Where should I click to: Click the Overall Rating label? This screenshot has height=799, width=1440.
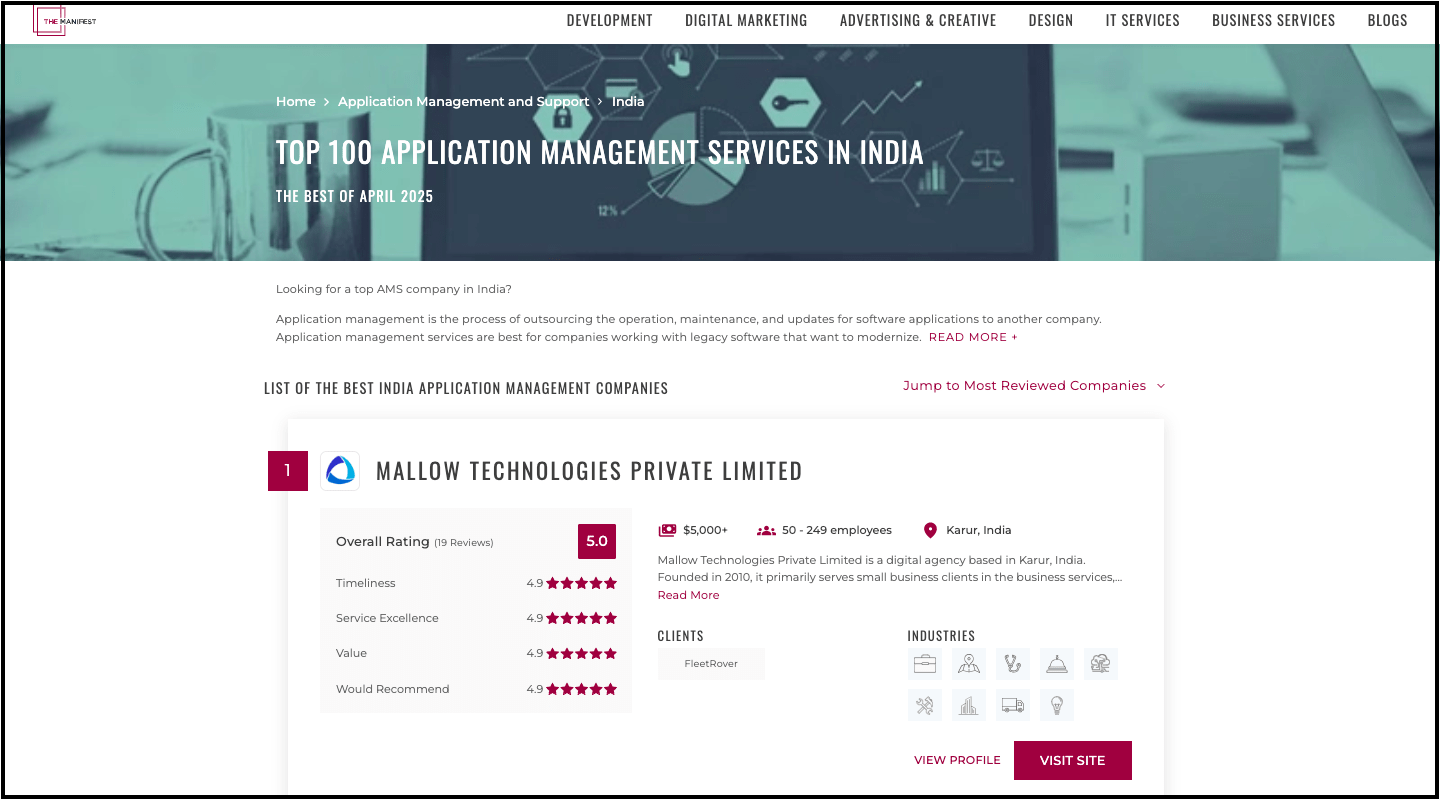pyautogui.click(x=383, y=542)
